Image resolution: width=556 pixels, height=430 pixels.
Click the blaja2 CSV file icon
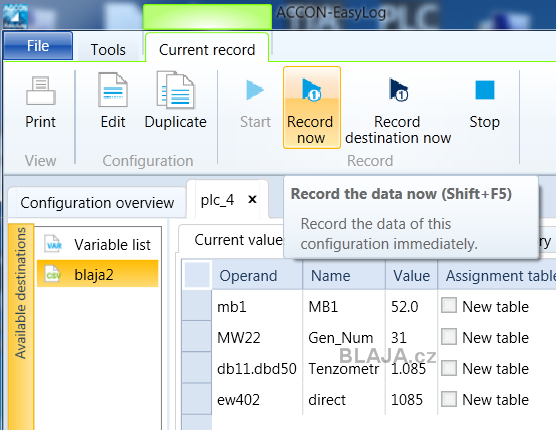point(53,274)
